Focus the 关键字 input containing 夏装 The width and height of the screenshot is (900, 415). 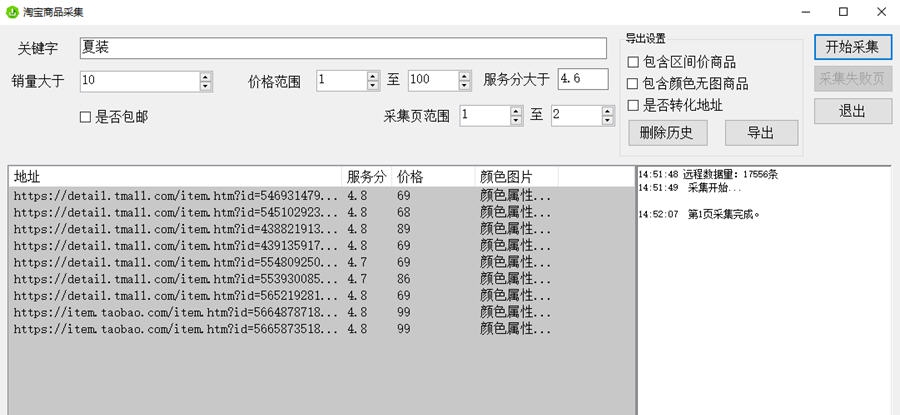[x=343, y=48]
